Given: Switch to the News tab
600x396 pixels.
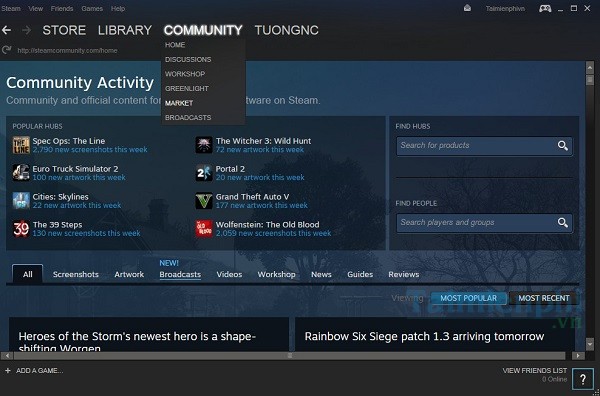Looking at the screenshot, I should pos(321,274).
